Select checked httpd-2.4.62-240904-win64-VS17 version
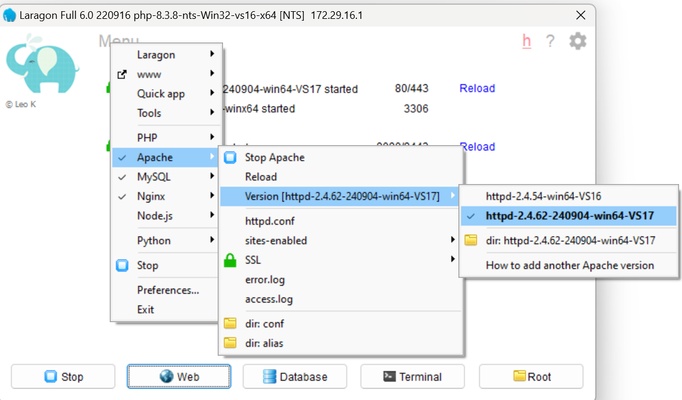The image size is (682, 400). pos(569,216)
